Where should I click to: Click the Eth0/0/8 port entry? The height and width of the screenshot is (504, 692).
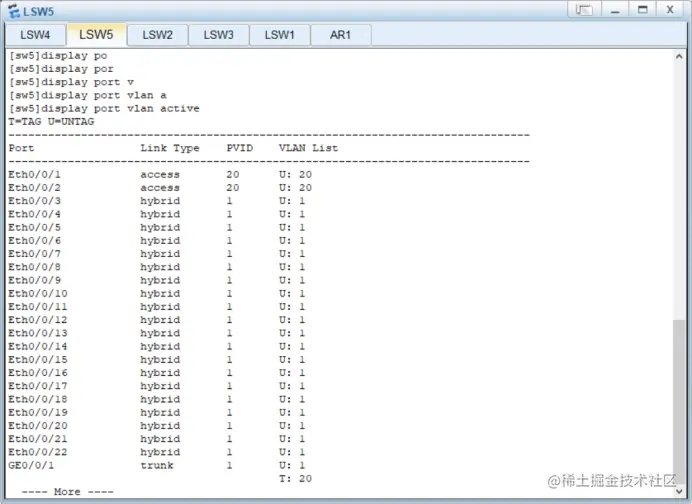coord(34,267)
